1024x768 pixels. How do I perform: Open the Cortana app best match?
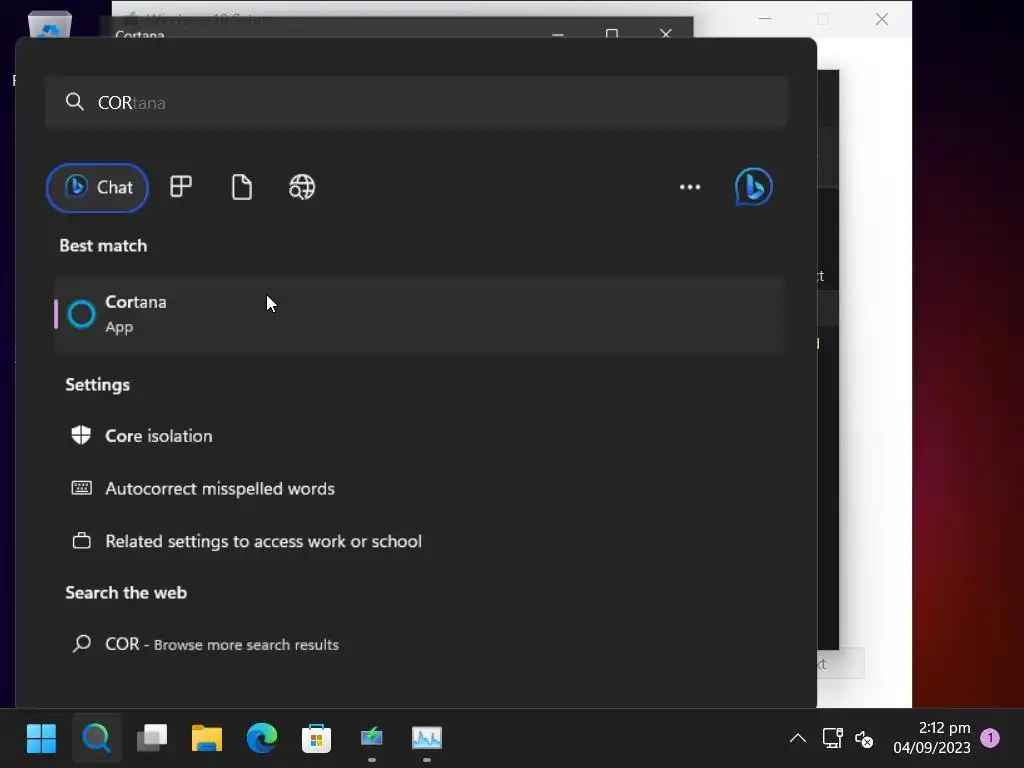point(419,314)
